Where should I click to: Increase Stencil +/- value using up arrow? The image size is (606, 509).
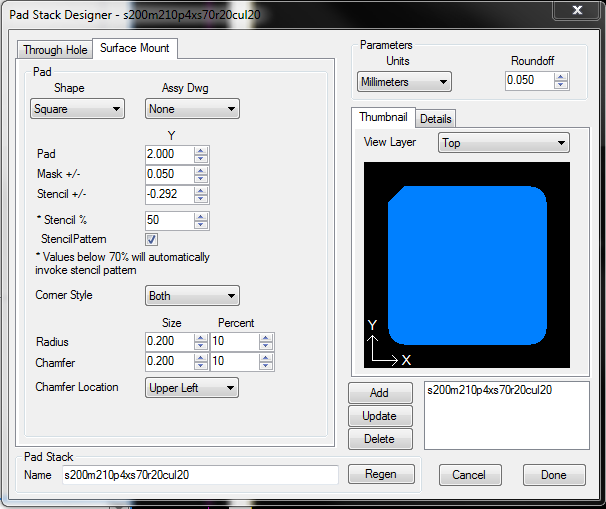201,189
